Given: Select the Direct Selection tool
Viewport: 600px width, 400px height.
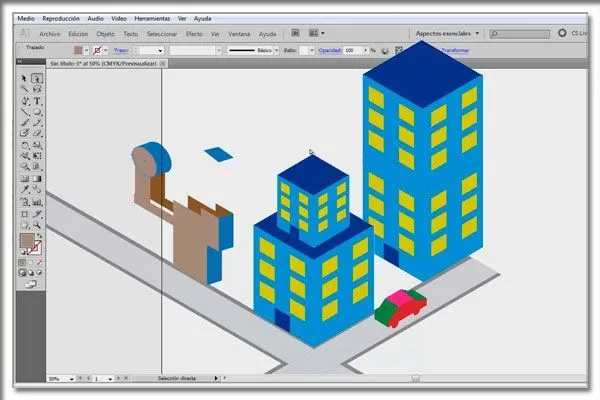Looking at the screenshot, I should coord(37,78).
